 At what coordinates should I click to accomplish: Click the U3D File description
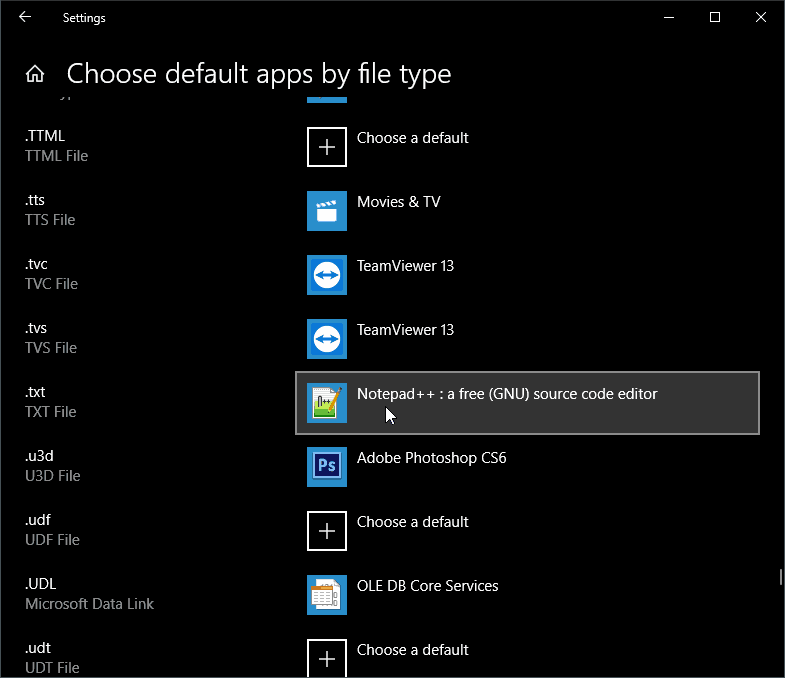click(x=53, y=476)
